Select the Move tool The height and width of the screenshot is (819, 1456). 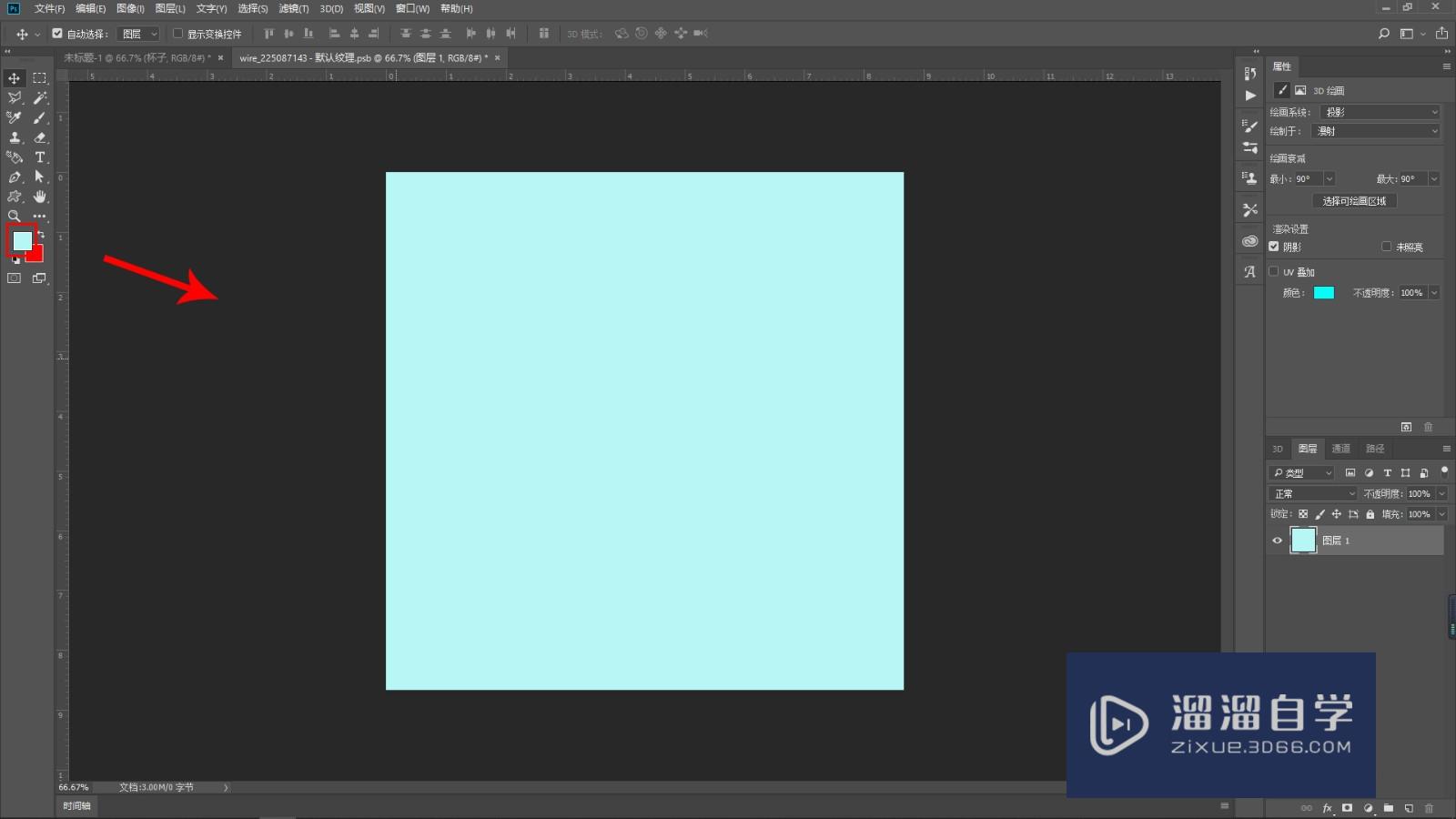(15, 78)
